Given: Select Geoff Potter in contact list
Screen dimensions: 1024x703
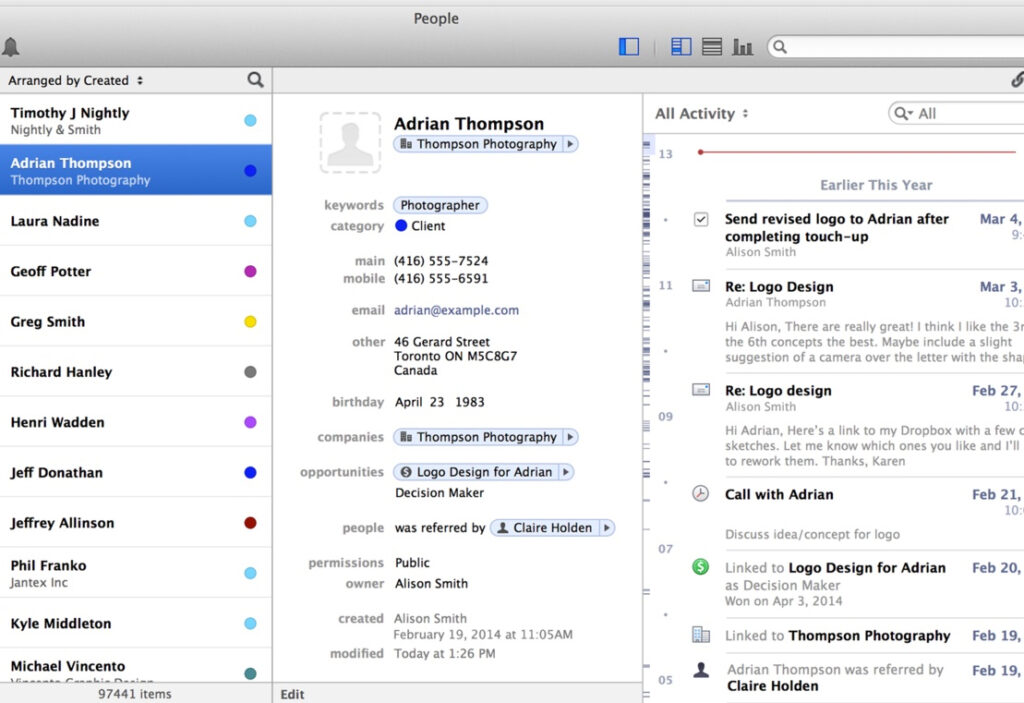Looking at the screenshot, I should tap(51, 271).
